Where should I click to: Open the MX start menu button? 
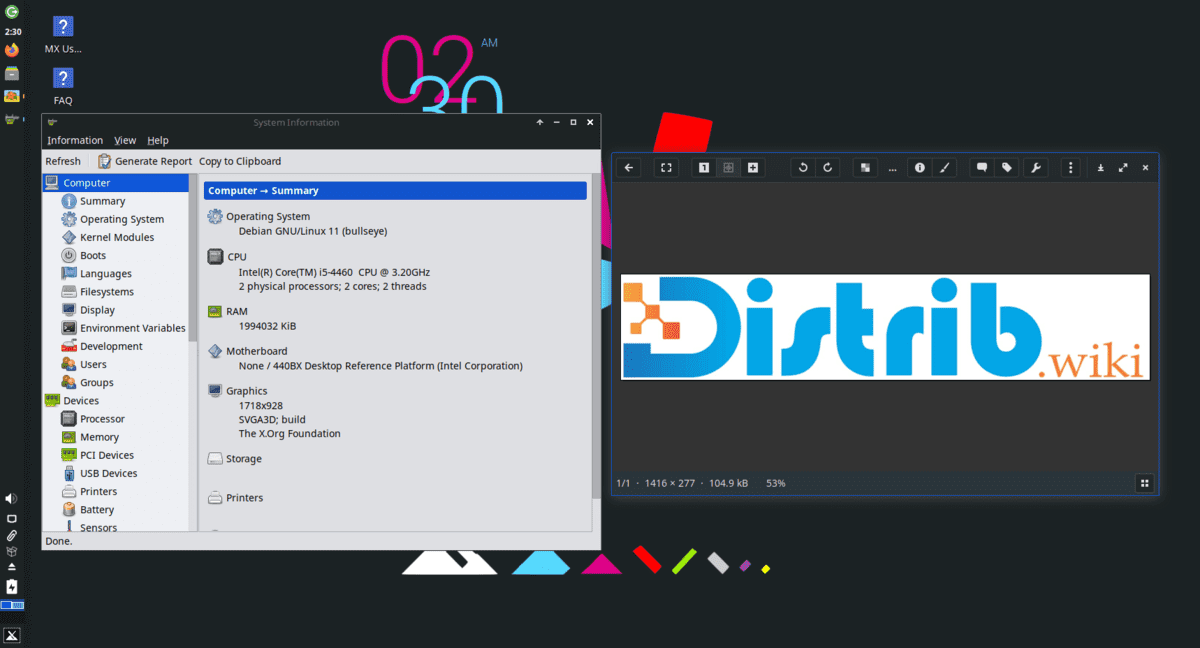[12, 635]
